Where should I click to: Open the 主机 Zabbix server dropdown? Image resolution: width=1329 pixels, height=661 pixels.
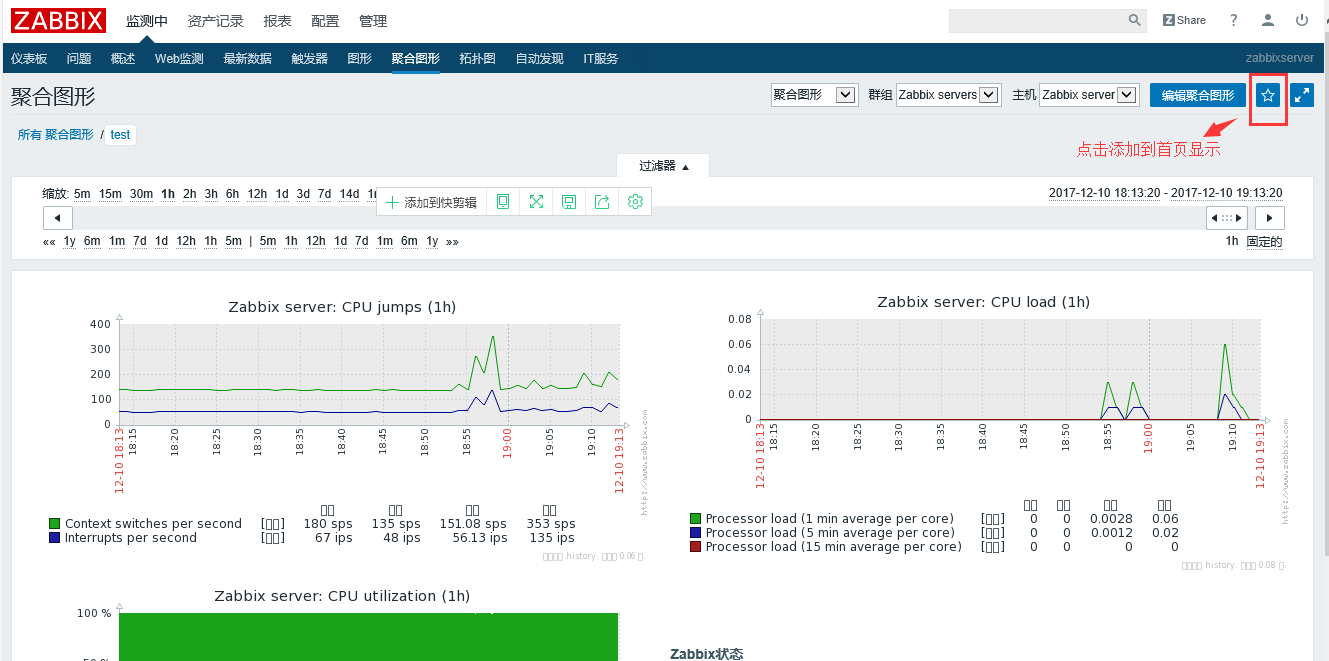click(x=1089, y=95)
